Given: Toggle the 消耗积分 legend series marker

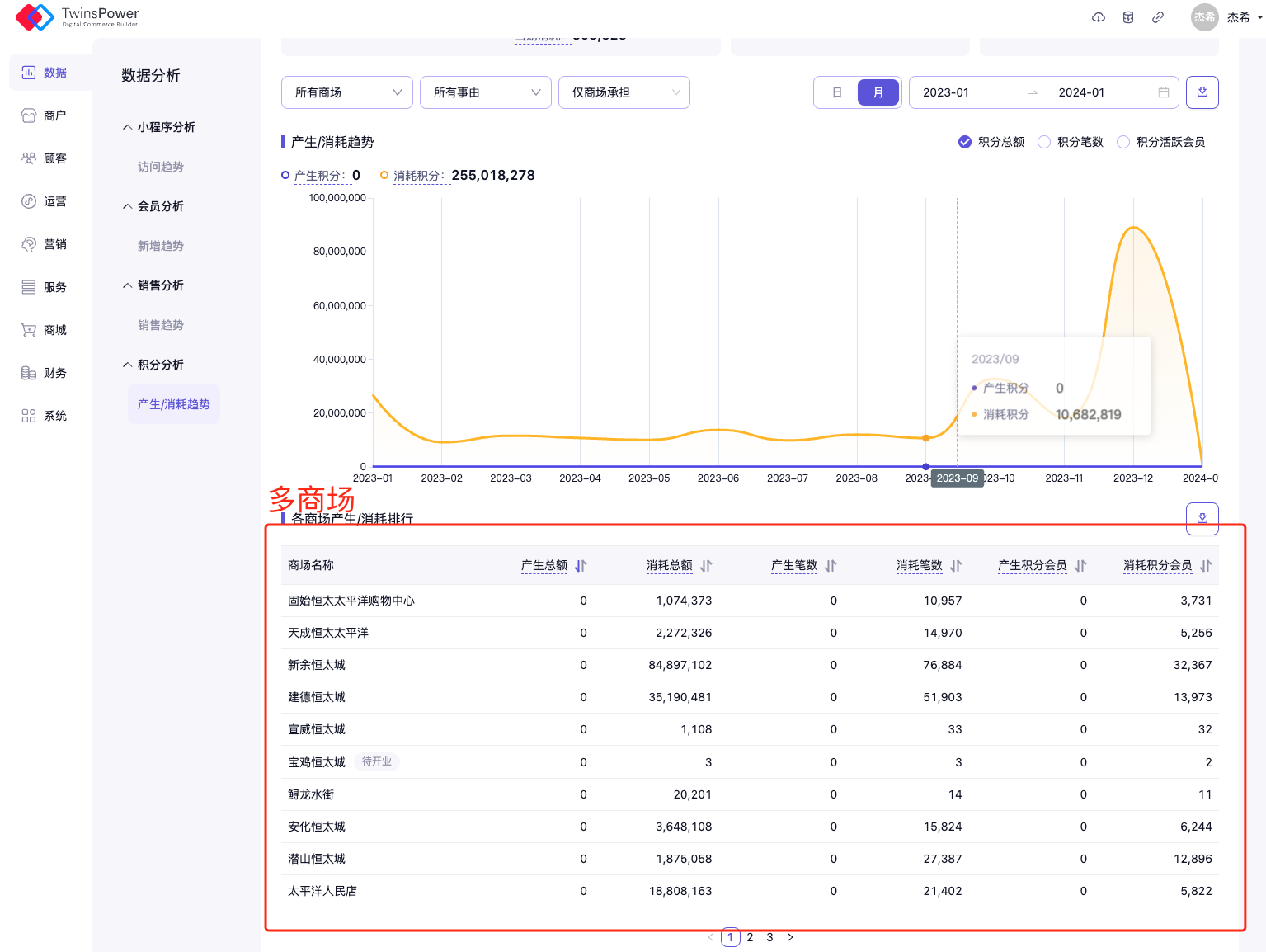Looking at the screenshot, I should tap(384, 175).
